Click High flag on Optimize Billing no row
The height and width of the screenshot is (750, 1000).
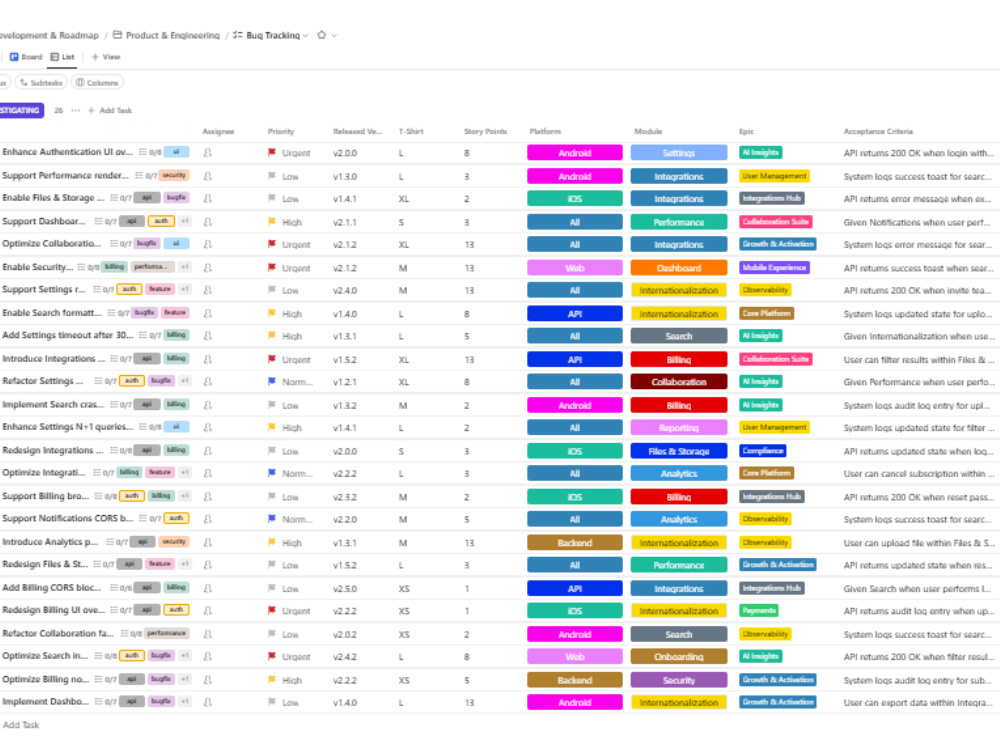[272, 680]
